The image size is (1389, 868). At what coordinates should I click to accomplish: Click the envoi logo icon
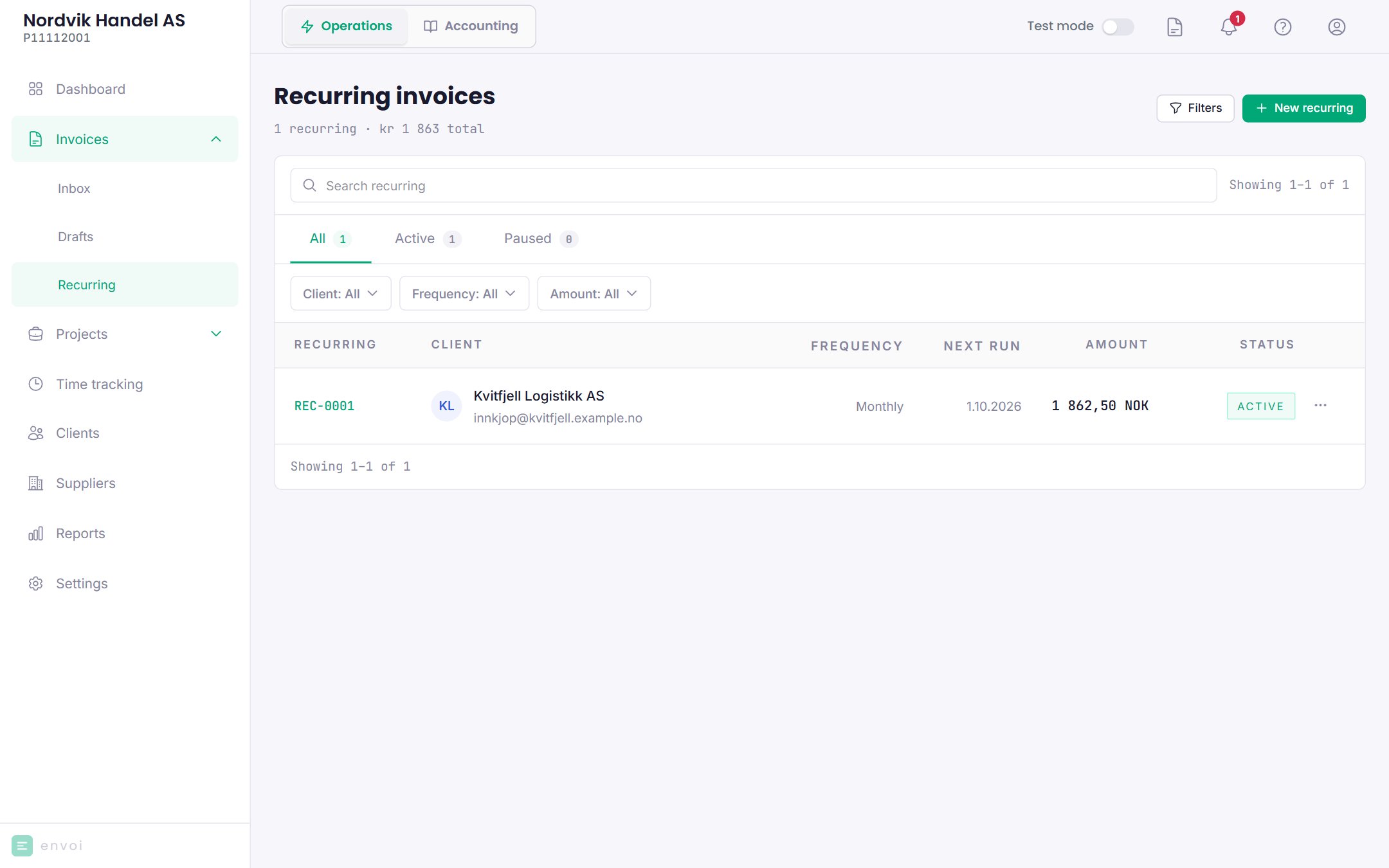tap(22, 845)
